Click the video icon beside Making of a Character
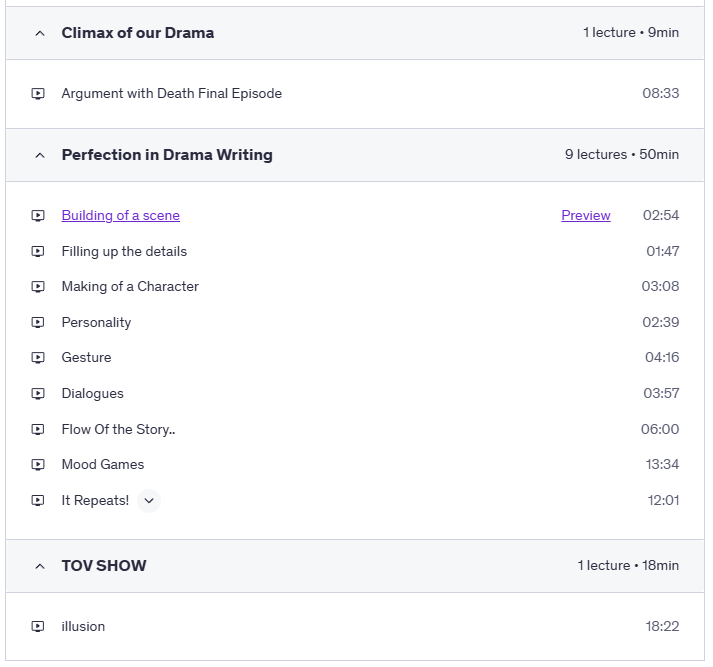This screenshot has height=667, width=713. click(x=38, y=287)
